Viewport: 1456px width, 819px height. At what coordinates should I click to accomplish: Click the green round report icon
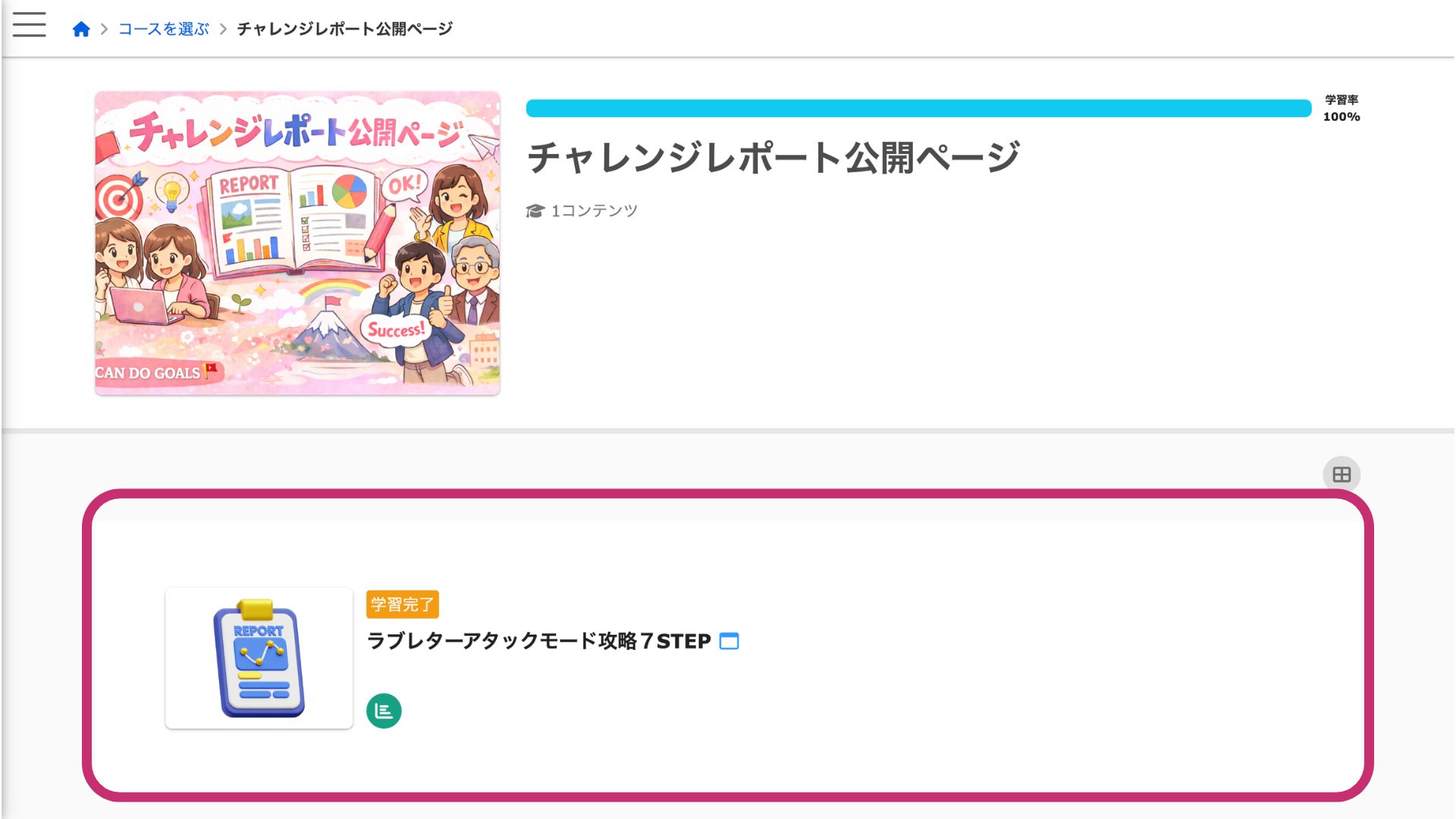384,711
